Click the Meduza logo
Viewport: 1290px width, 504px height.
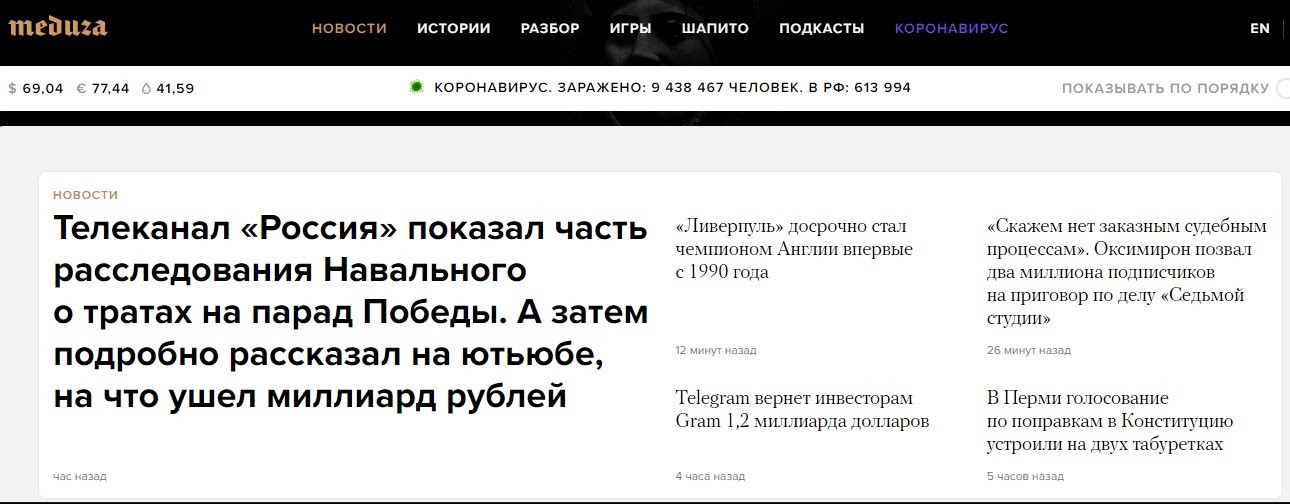57,27
